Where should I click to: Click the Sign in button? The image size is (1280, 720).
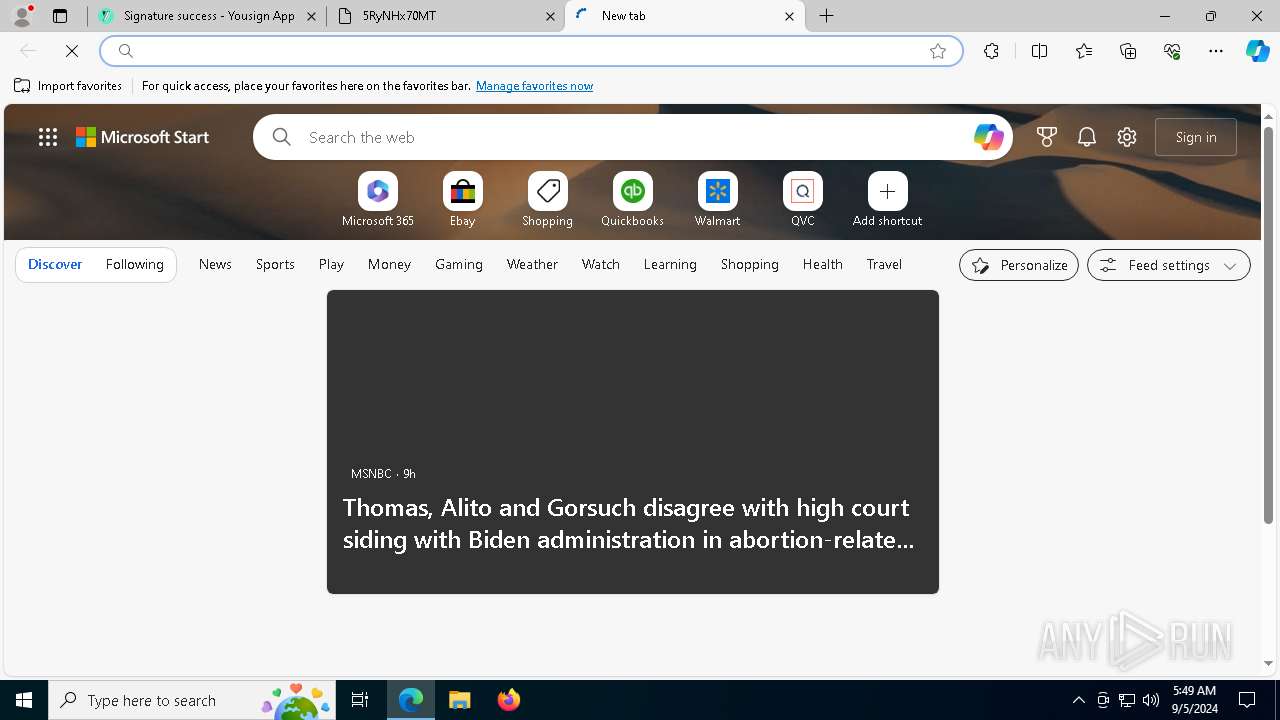[1196, 137]
